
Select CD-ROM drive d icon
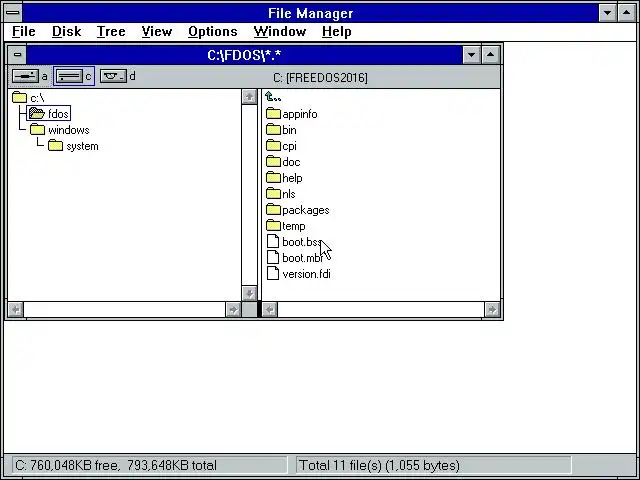[113, 76]
